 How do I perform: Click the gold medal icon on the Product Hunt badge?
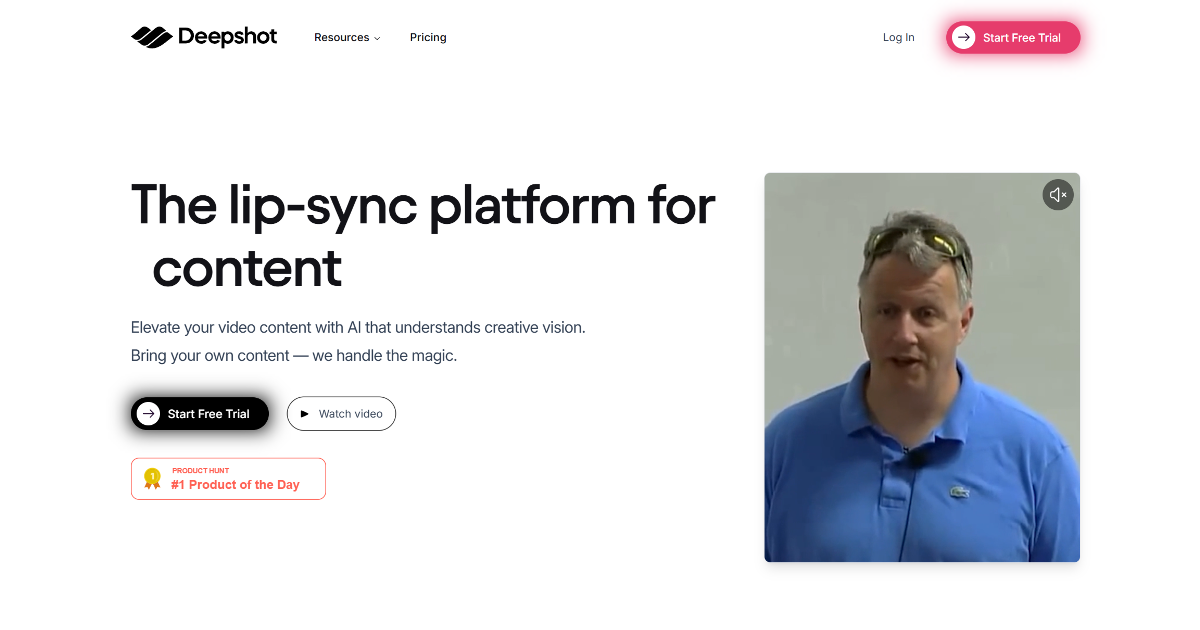[x=152, y=479]
